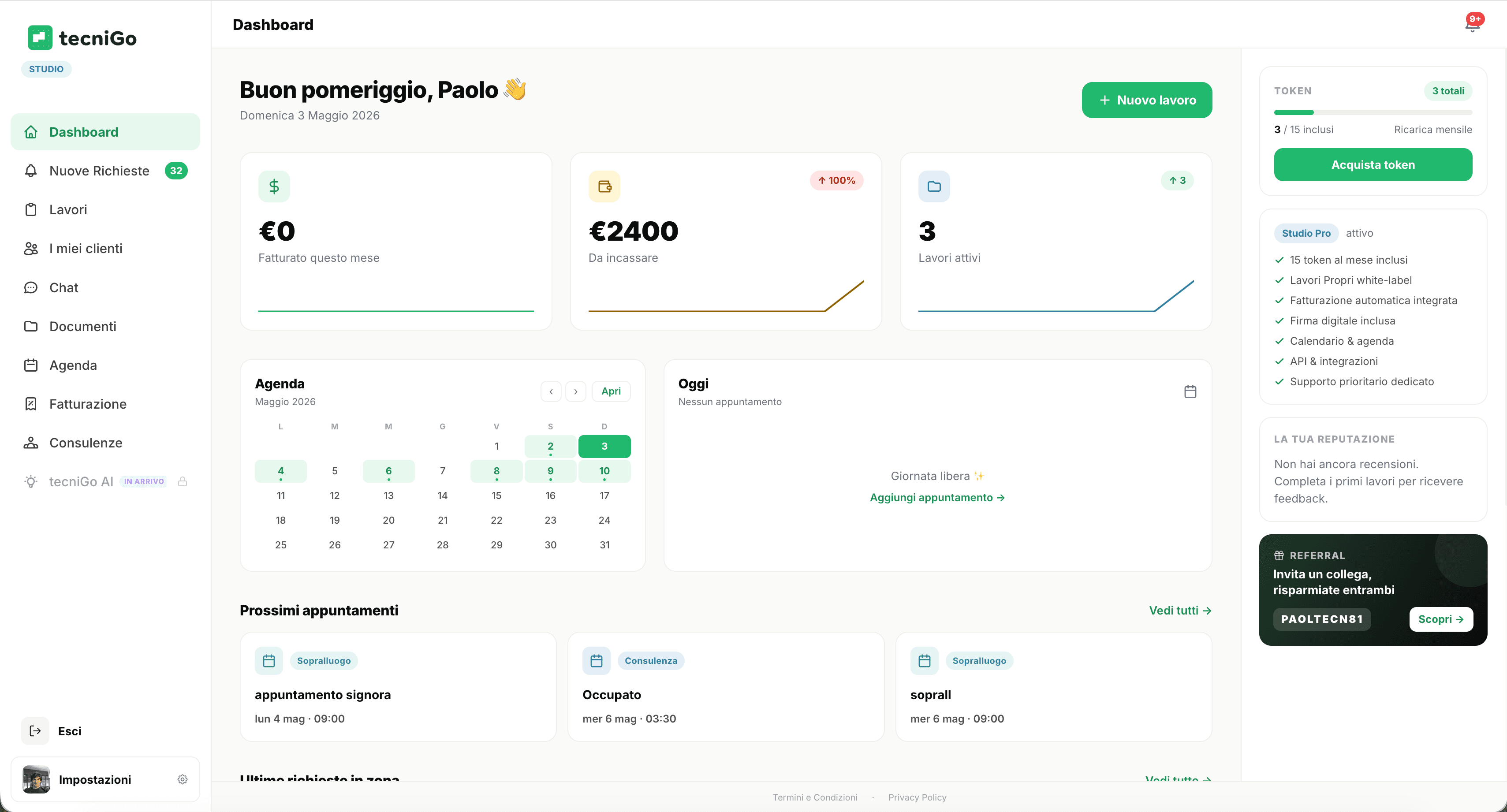The width and height of the screenshot is (1507, 812).
Task: Open Documenti from the sidebar
Action: [x=105, y=326]
